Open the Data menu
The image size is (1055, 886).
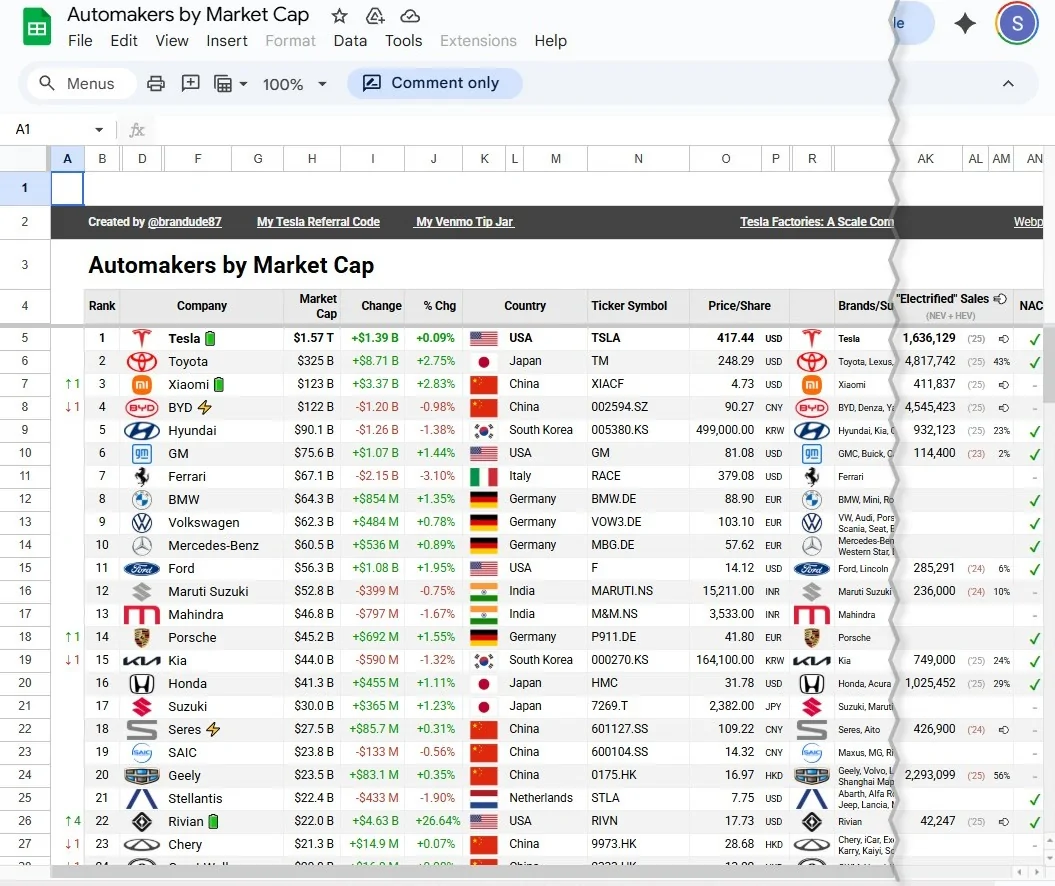coord(350,41)
